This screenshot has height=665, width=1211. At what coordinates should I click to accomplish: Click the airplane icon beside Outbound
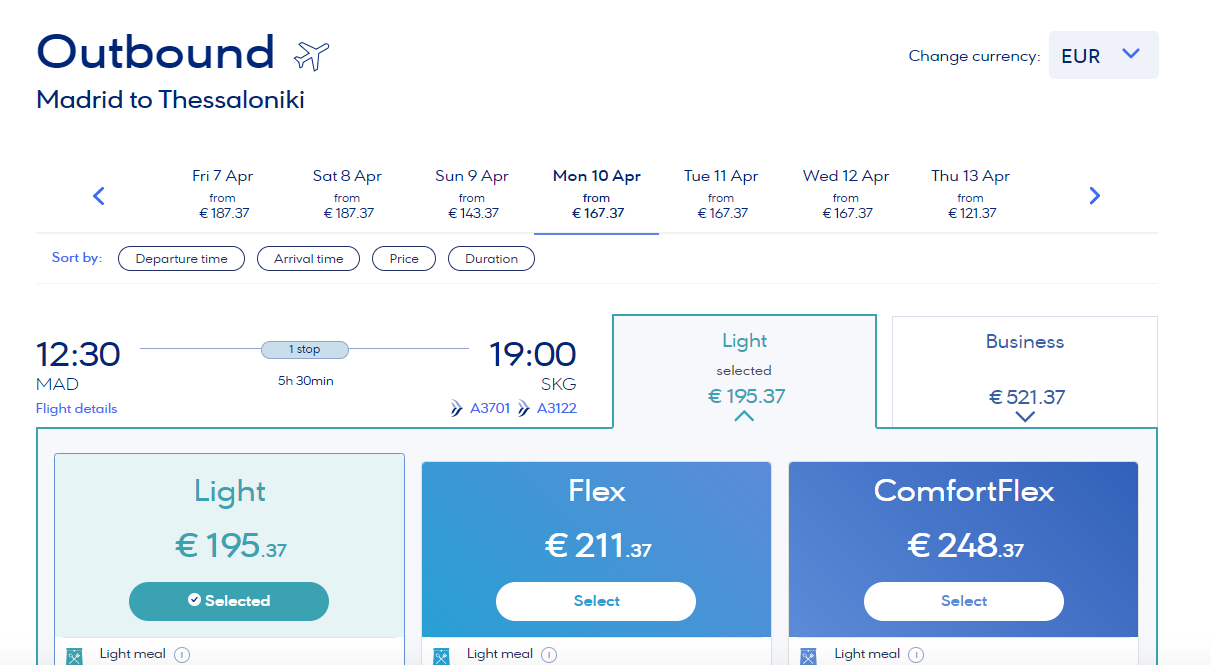(x=311, y=55)
